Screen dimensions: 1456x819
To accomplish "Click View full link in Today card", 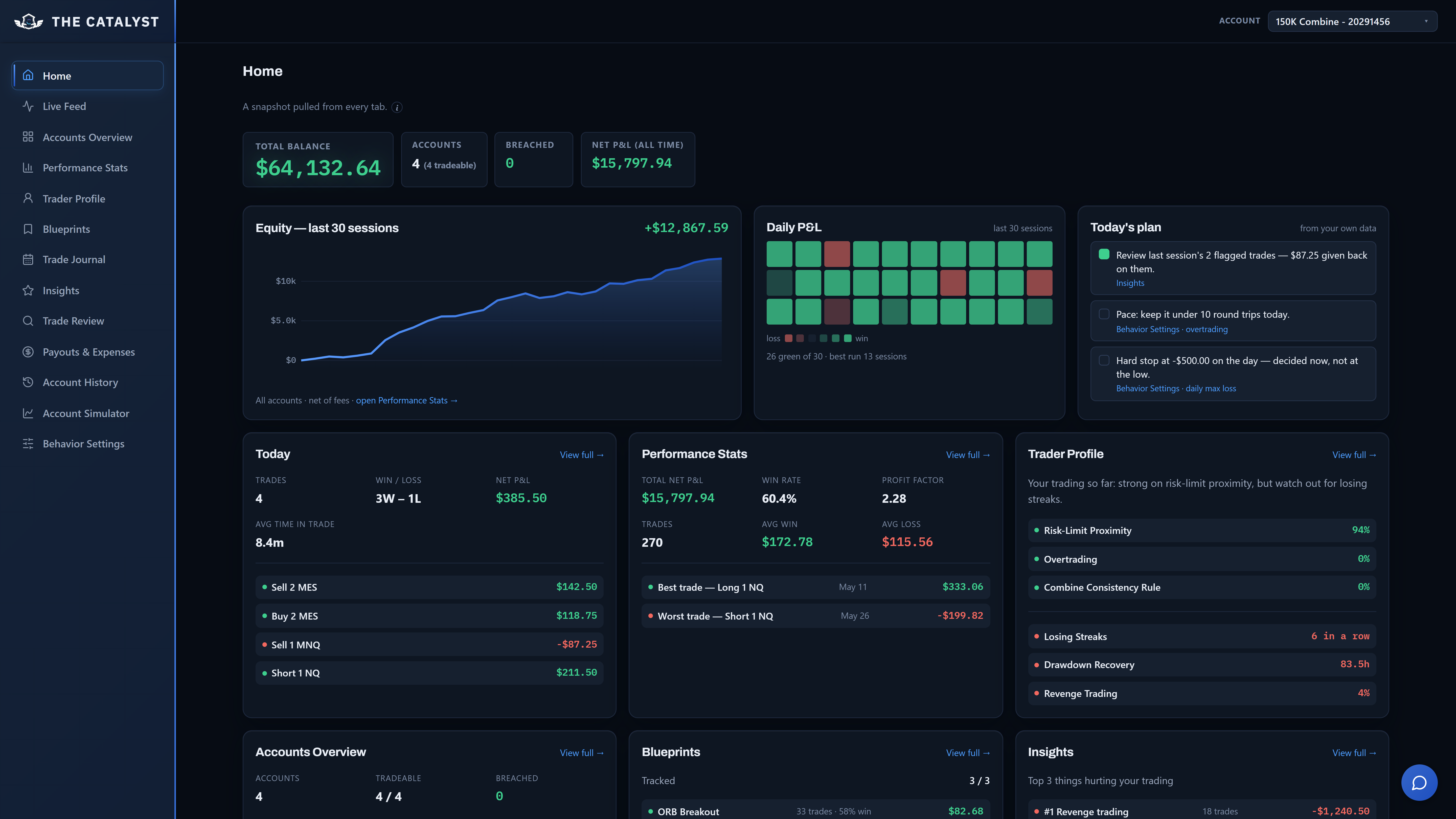I will pyautogui.click(x=582, y=455).
